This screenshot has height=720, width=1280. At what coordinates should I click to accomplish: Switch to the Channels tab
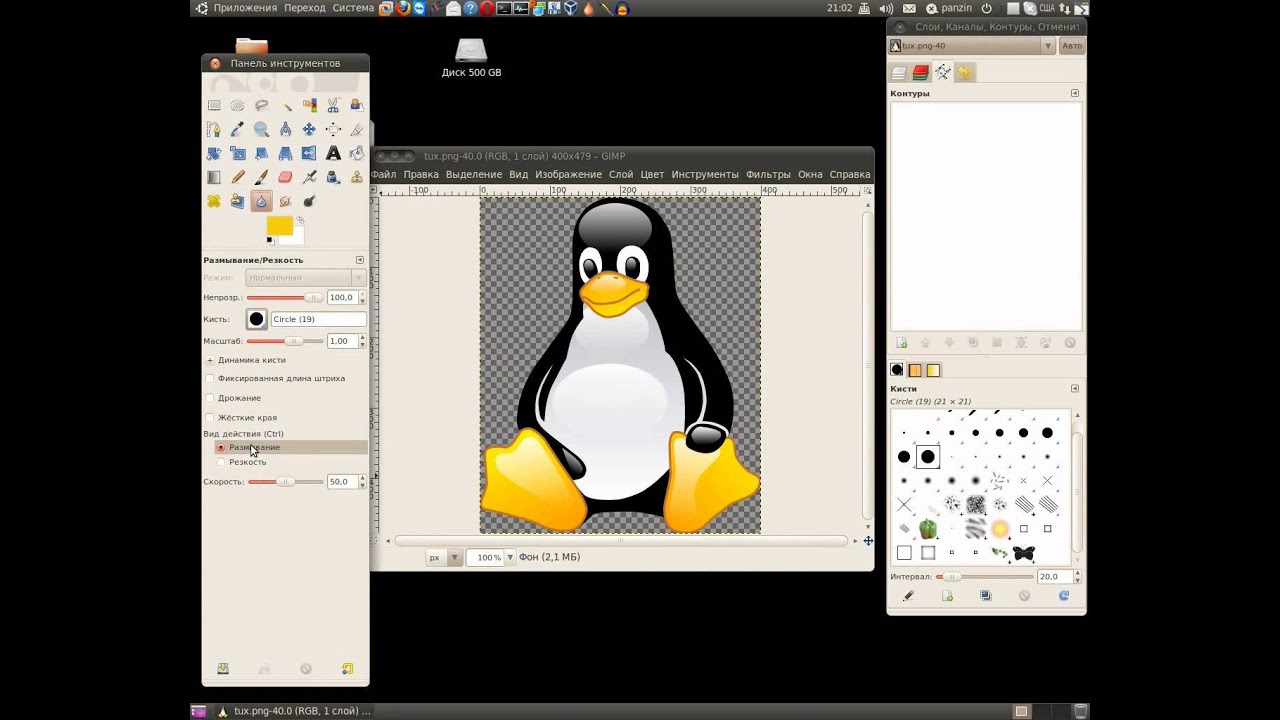tap(921, 72)
